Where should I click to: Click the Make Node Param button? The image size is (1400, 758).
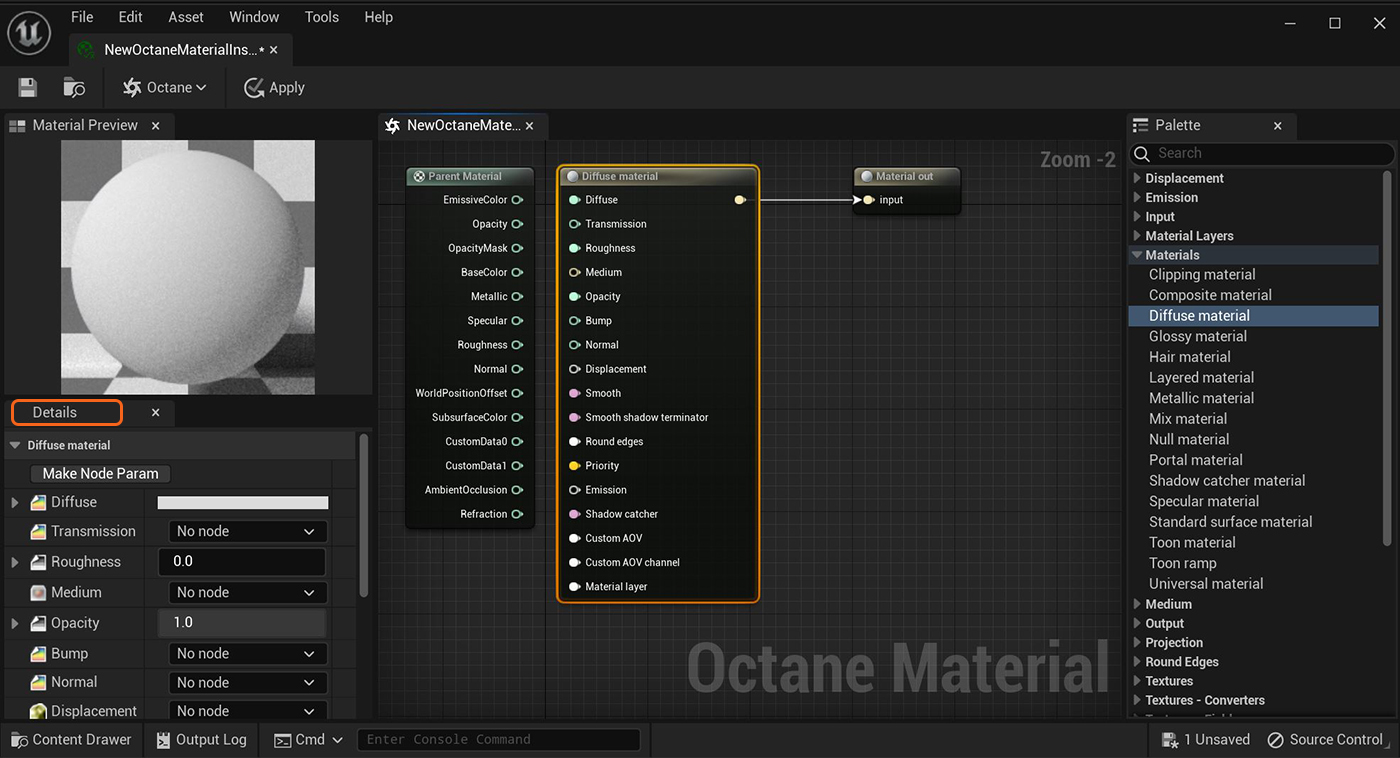[101, 474]
